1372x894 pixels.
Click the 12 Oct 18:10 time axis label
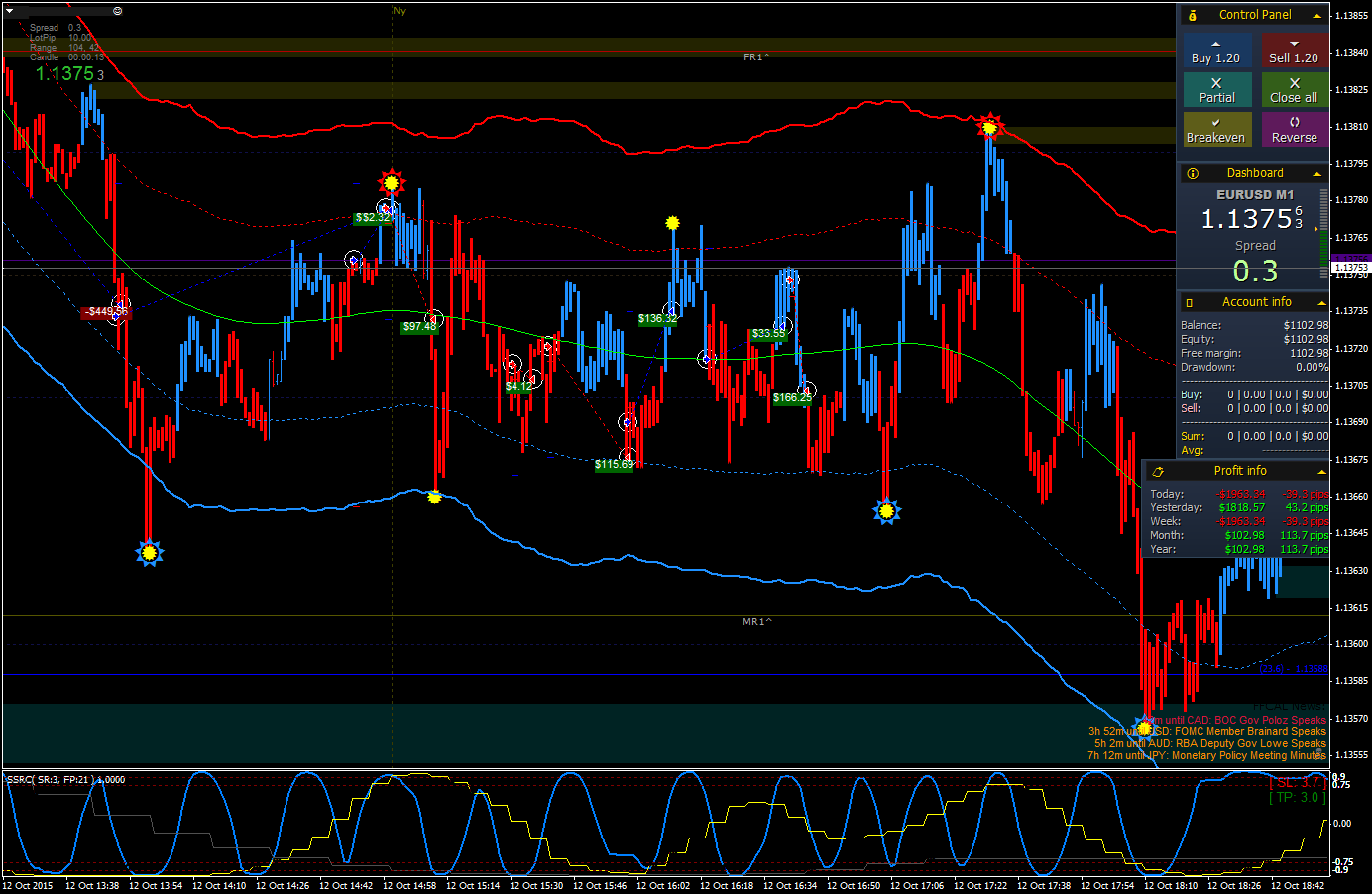point(1171,886)
